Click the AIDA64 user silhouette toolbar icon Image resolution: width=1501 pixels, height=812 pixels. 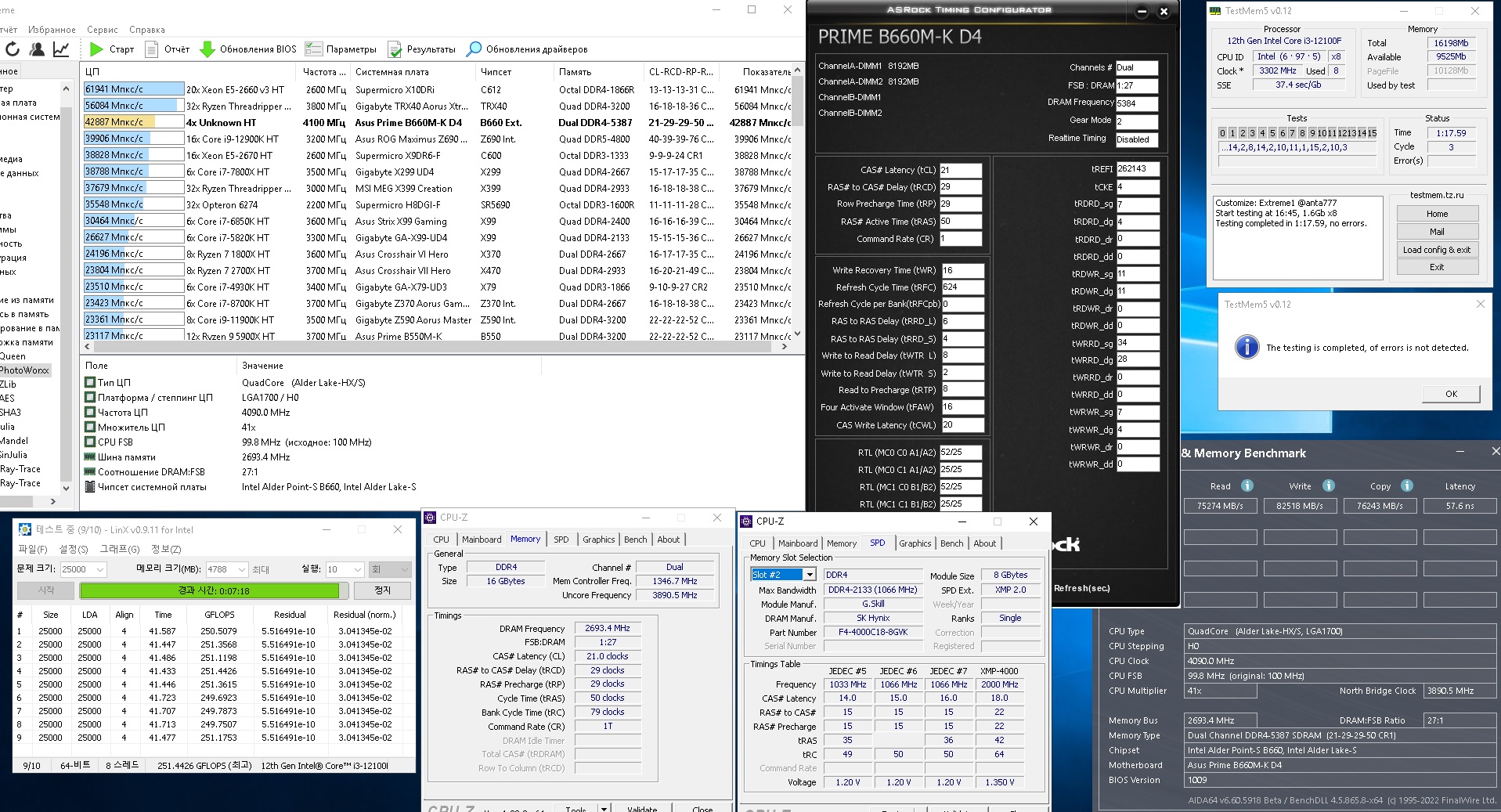click(x=37, y=49)
